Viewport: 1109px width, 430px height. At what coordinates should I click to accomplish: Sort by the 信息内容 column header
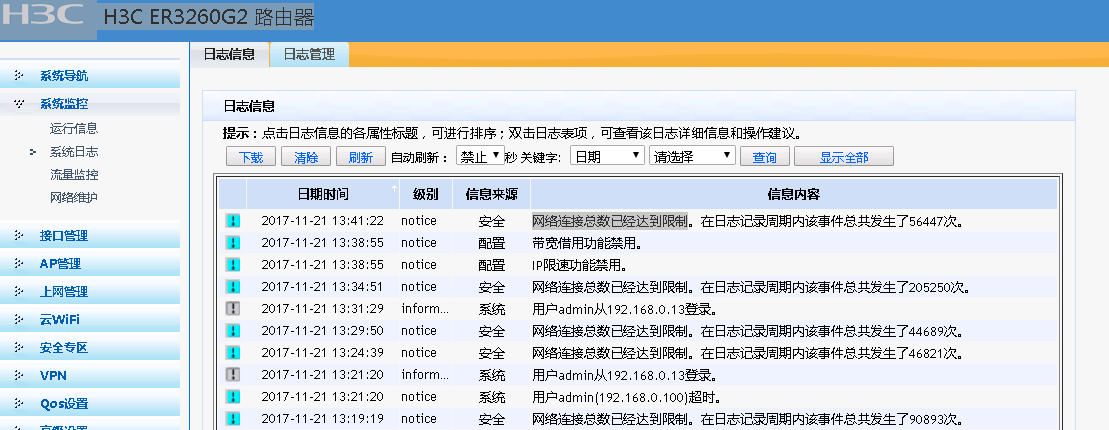[794, 194]
